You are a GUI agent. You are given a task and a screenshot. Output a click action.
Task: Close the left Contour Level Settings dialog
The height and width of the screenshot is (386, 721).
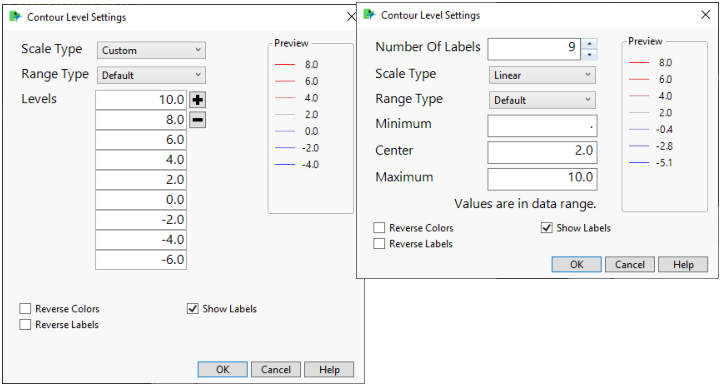pyautogui.click(x=351, y=17)
